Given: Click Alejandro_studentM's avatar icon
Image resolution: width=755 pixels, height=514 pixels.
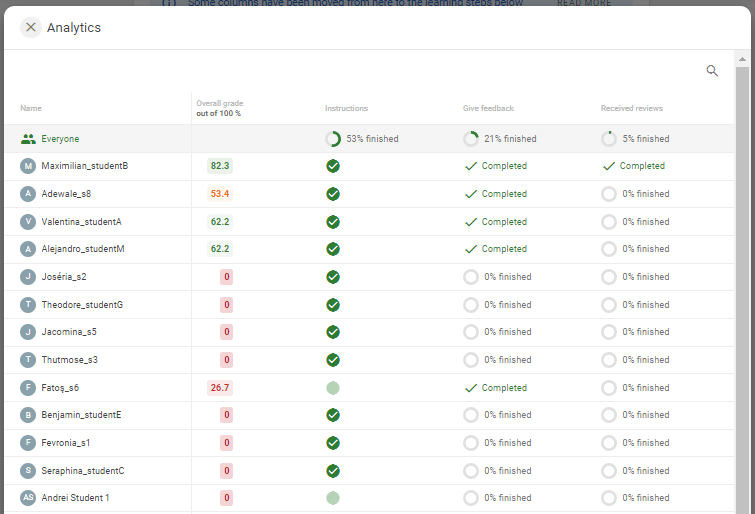Looking at the screenshot, I should tap(28, 249).
